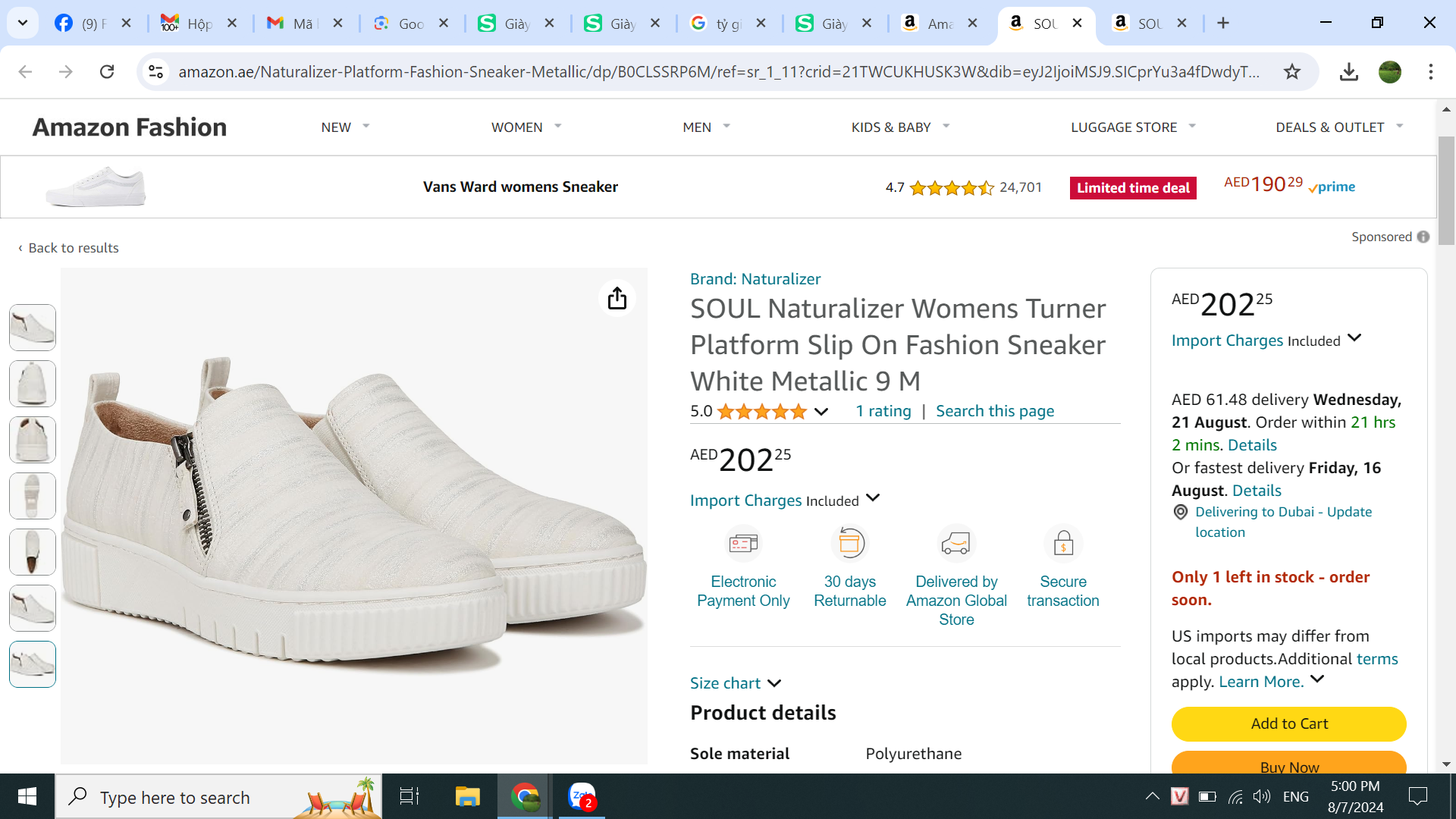This screenshot has height=819, width=1456.
Task: Click the Sponsored info icon
Action: click(1423, 237)
